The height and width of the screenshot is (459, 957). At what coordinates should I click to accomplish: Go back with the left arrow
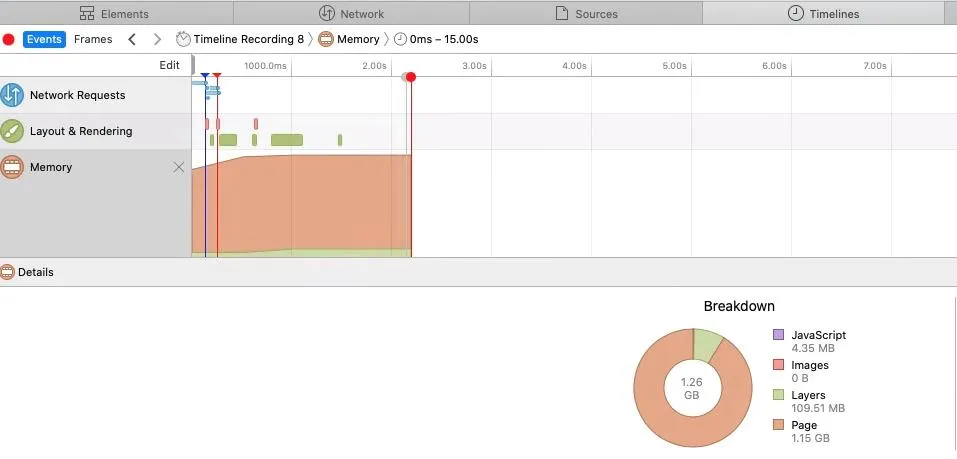[131, 40]
